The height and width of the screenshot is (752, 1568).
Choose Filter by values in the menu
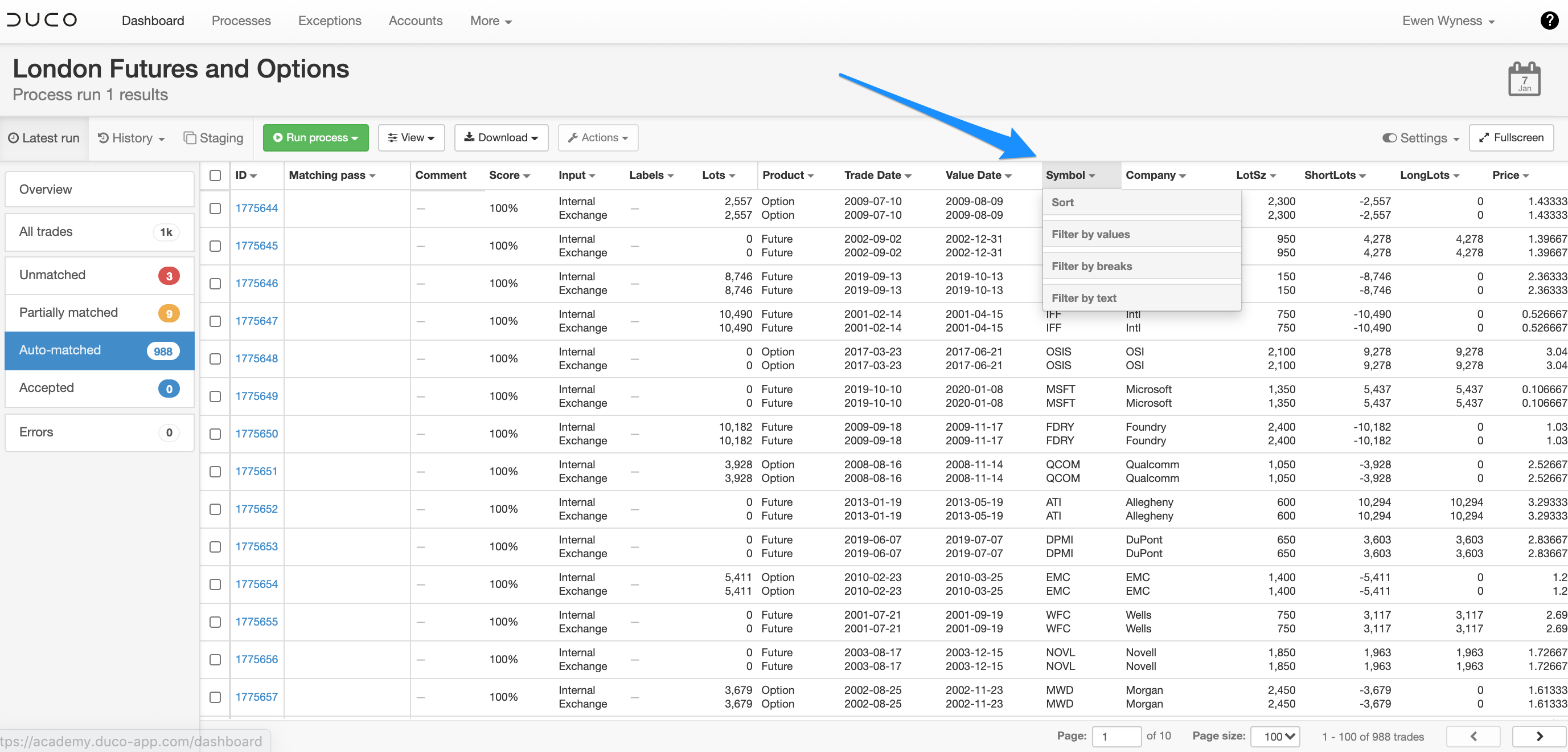[1142, 234]
